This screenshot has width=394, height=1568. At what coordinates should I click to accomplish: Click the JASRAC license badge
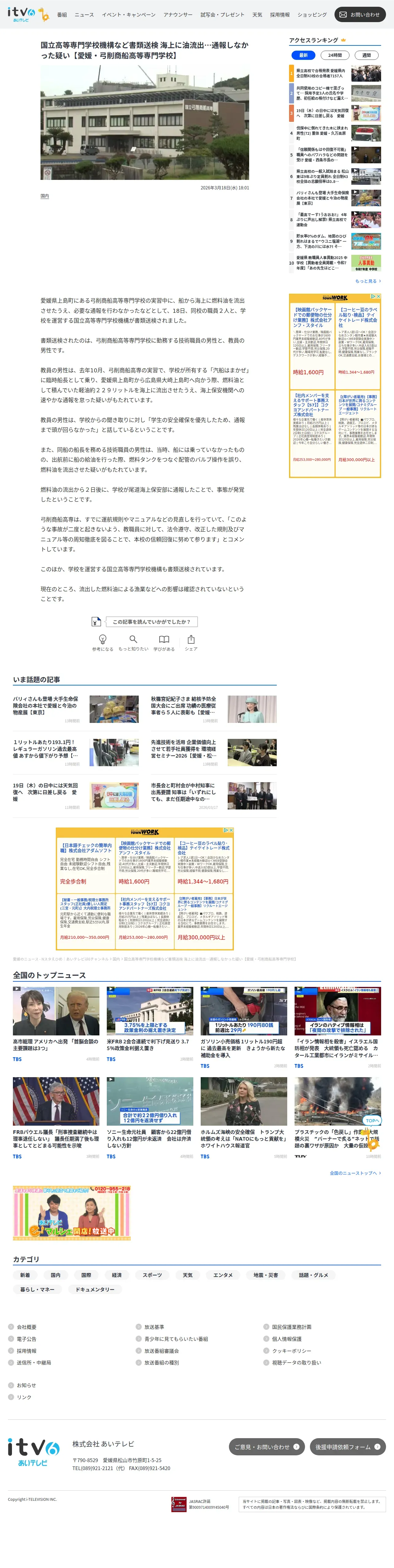(x=179, y=1504)
